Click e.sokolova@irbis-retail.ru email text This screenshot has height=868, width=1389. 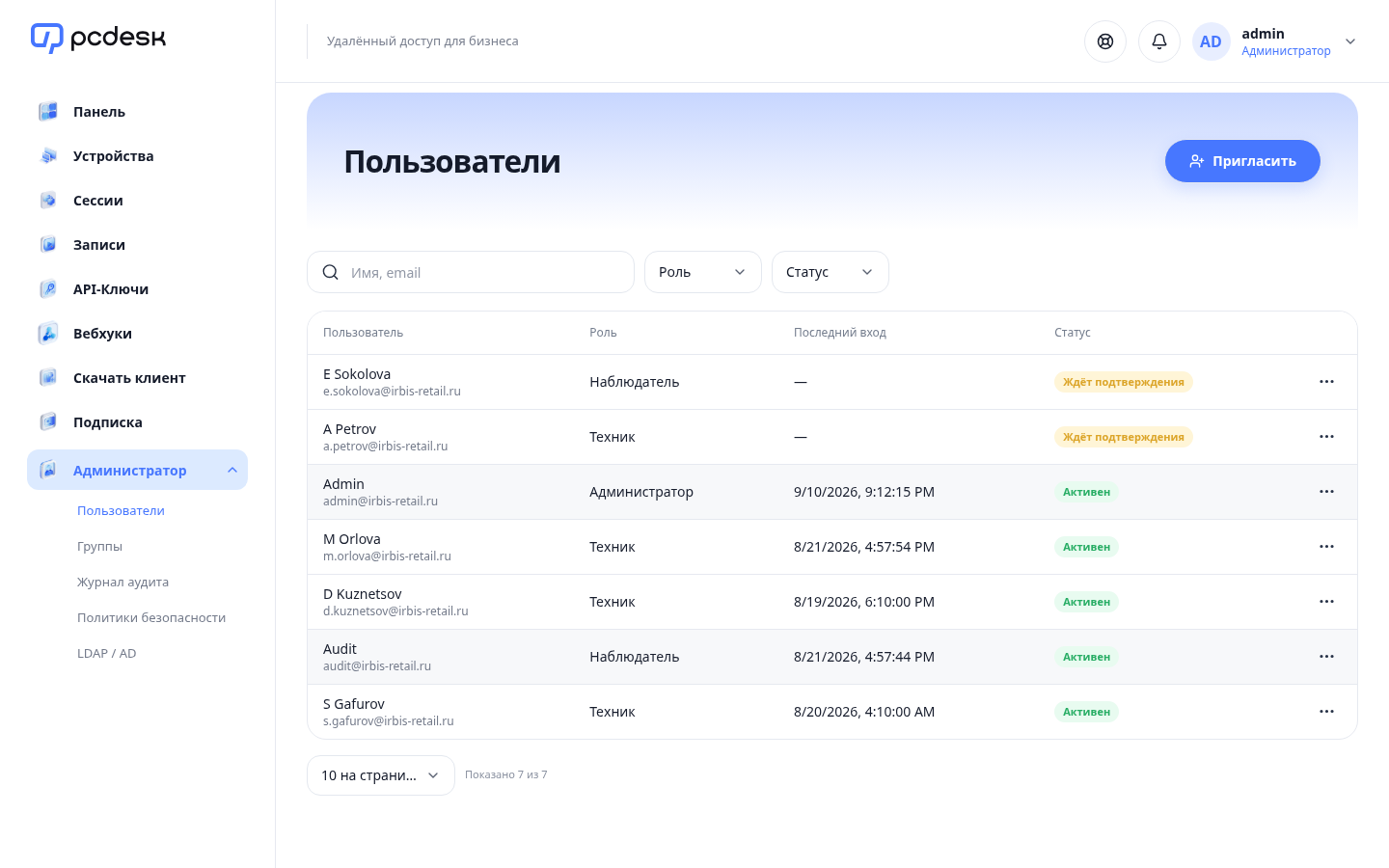(392, 392)
